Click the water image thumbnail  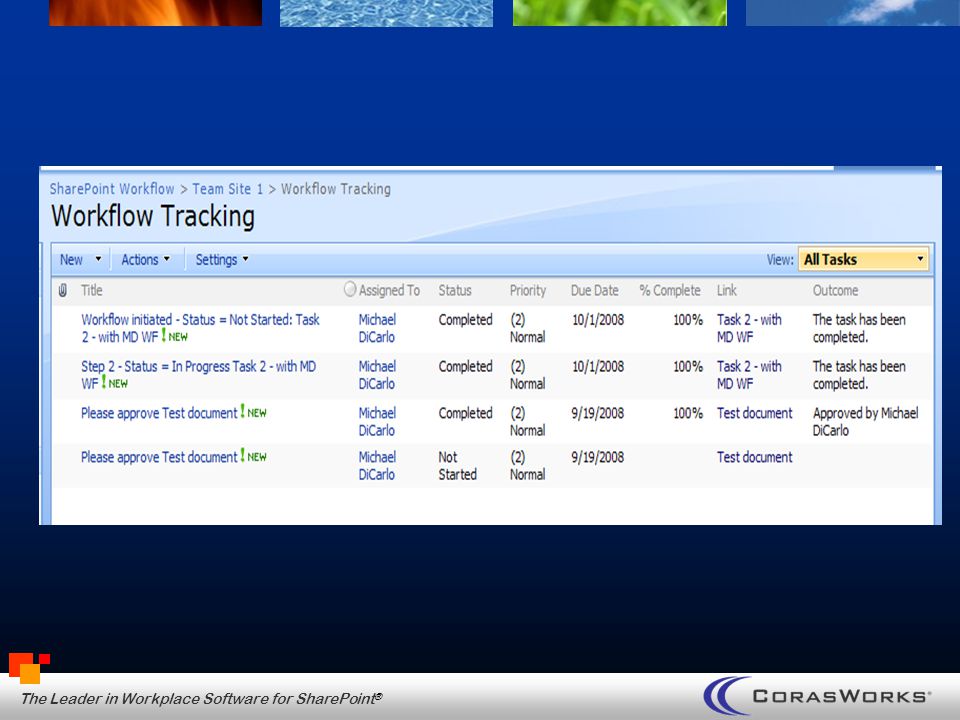(x=386, y=13)
